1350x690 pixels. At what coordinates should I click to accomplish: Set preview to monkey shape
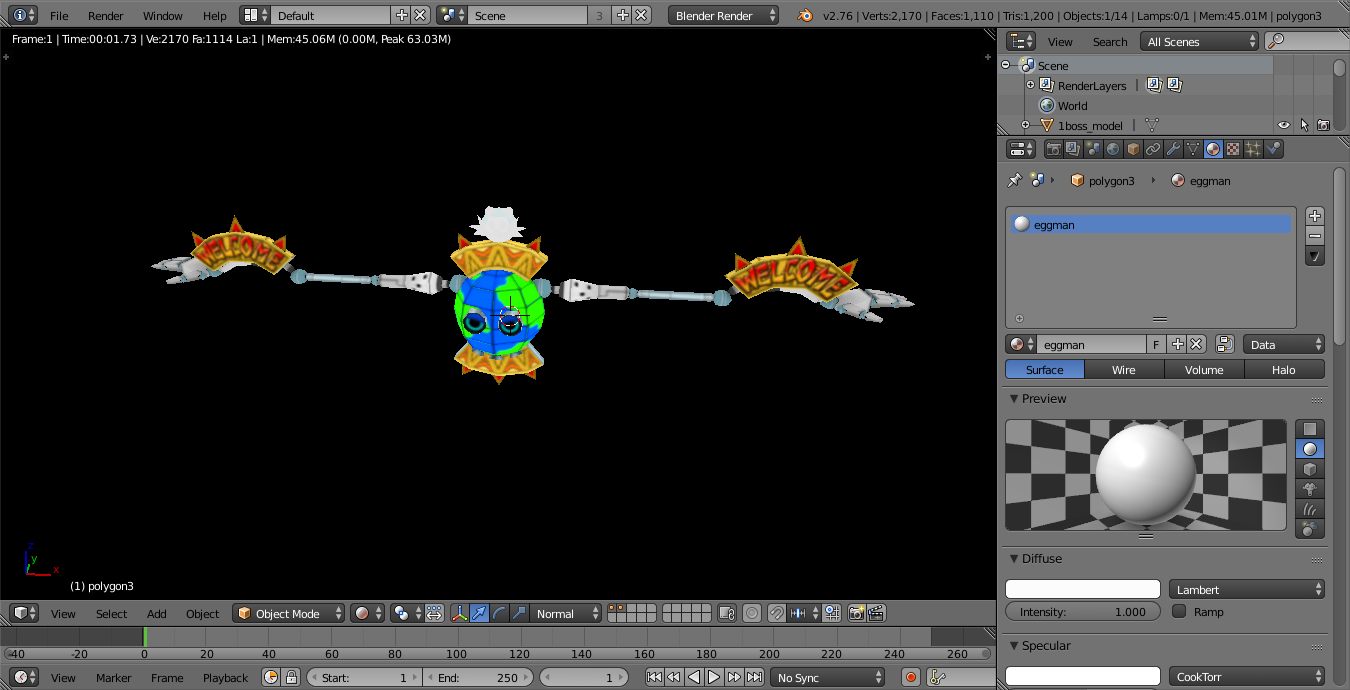pos(1310,489)
